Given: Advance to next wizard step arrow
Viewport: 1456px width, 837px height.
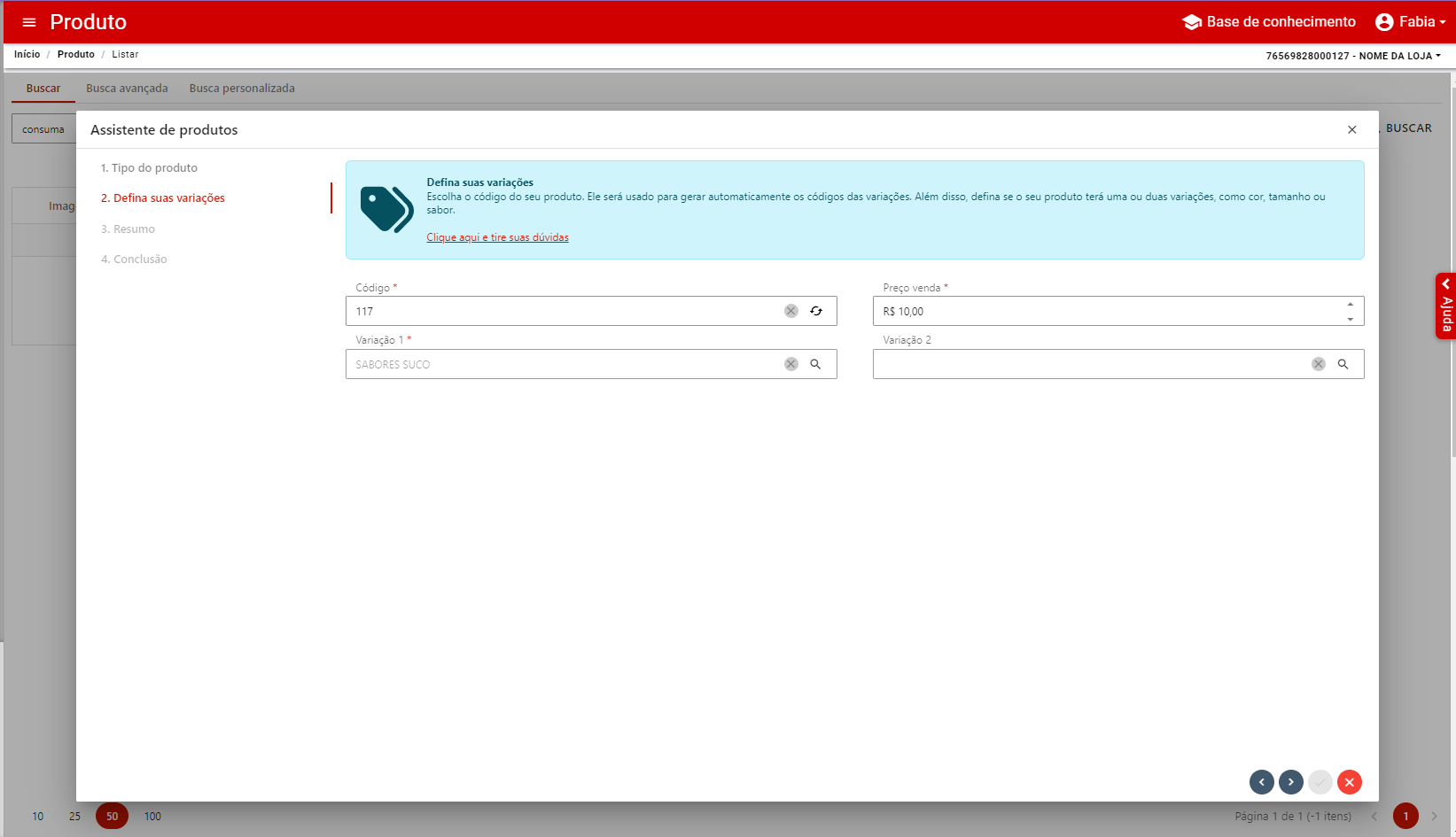Looking at the screenshot, I should coord(1290,782).
